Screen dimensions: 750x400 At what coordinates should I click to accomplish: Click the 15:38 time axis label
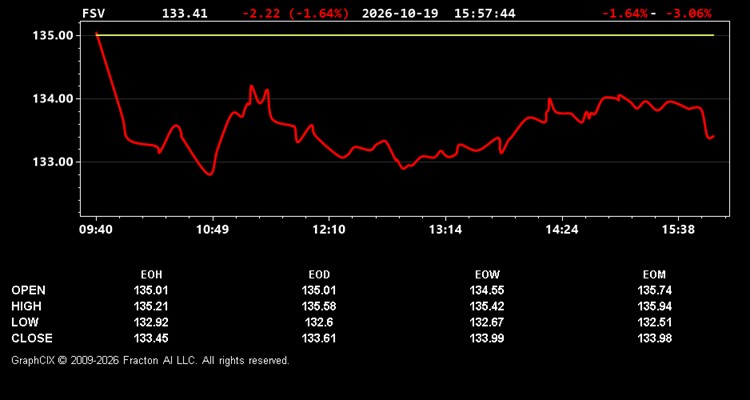[678, 230]
